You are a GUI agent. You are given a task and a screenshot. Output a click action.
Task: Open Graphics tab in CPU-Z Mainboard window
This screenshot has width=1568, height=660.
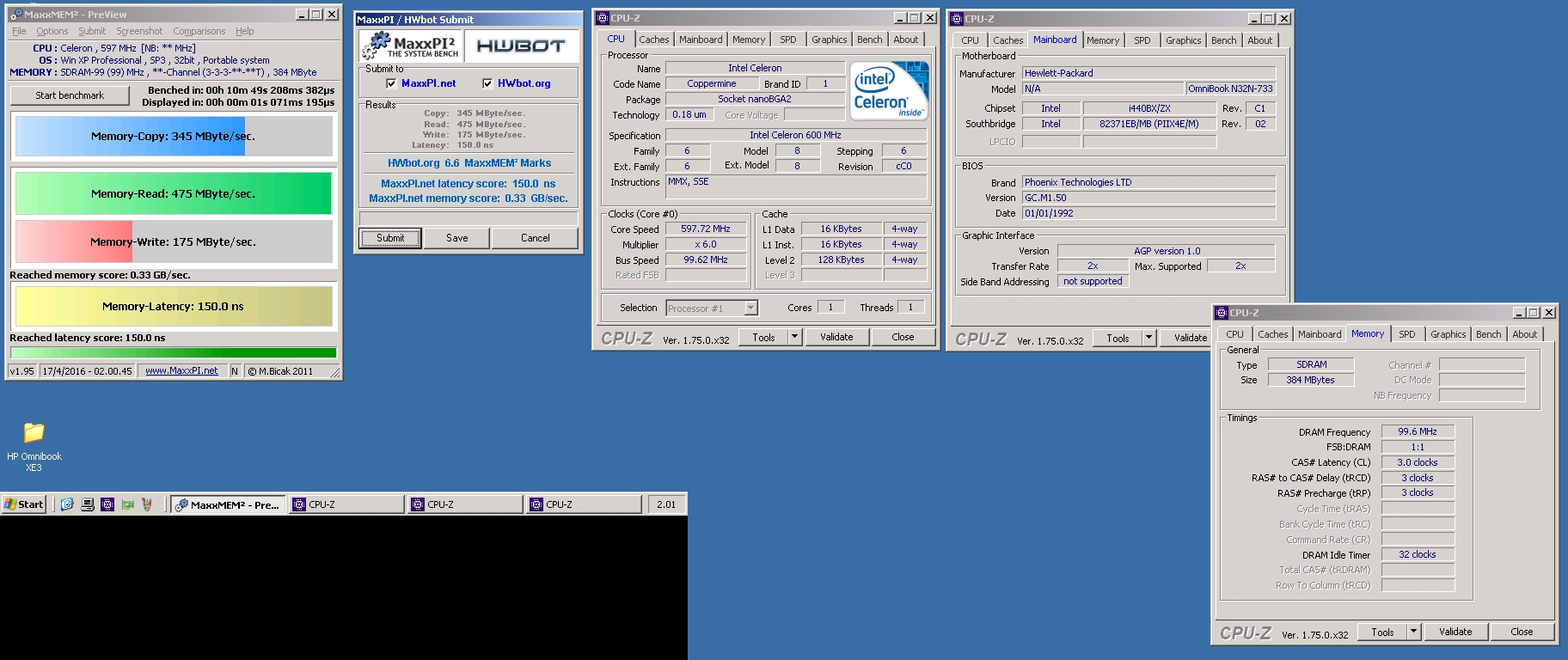coord(1183,40)
